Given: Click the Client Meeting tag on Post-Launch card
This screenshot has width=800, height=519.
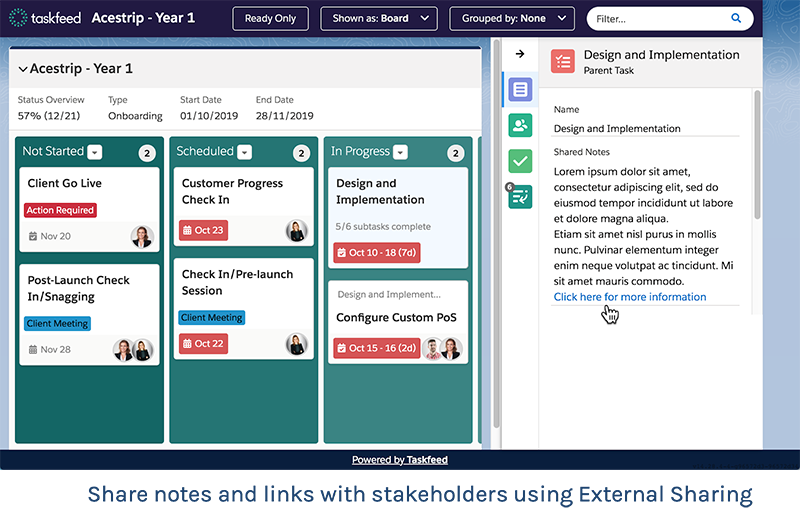Looking at the screenshot, I should (58, 324).
